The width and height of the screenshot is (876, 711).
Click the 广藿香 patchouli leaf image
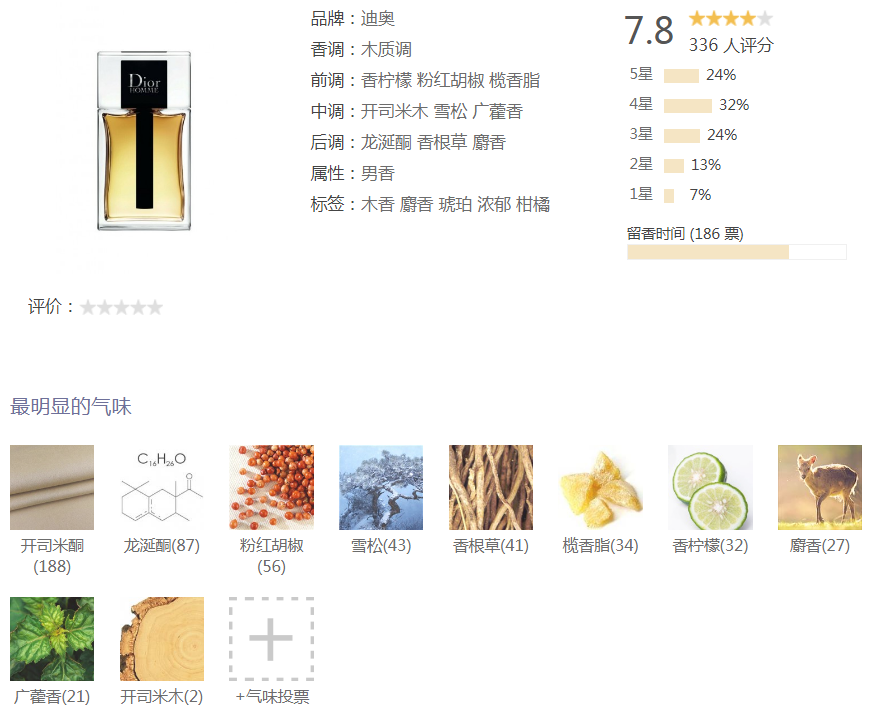(52, 639)
